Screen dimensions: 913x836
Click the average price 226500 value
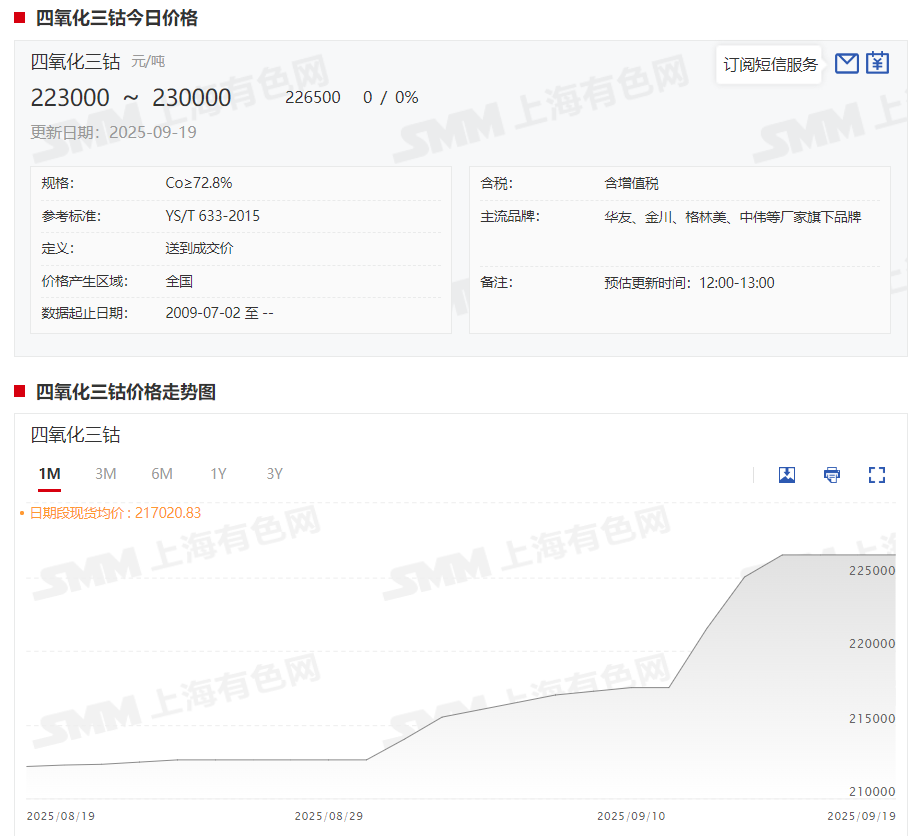coord(313,97)
